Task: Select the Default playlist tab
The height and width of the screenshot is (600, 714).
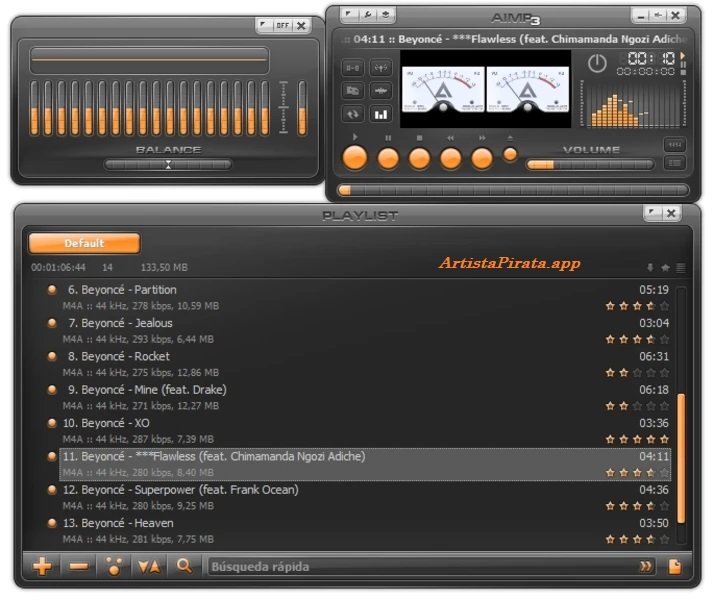Action: [84, 243]
